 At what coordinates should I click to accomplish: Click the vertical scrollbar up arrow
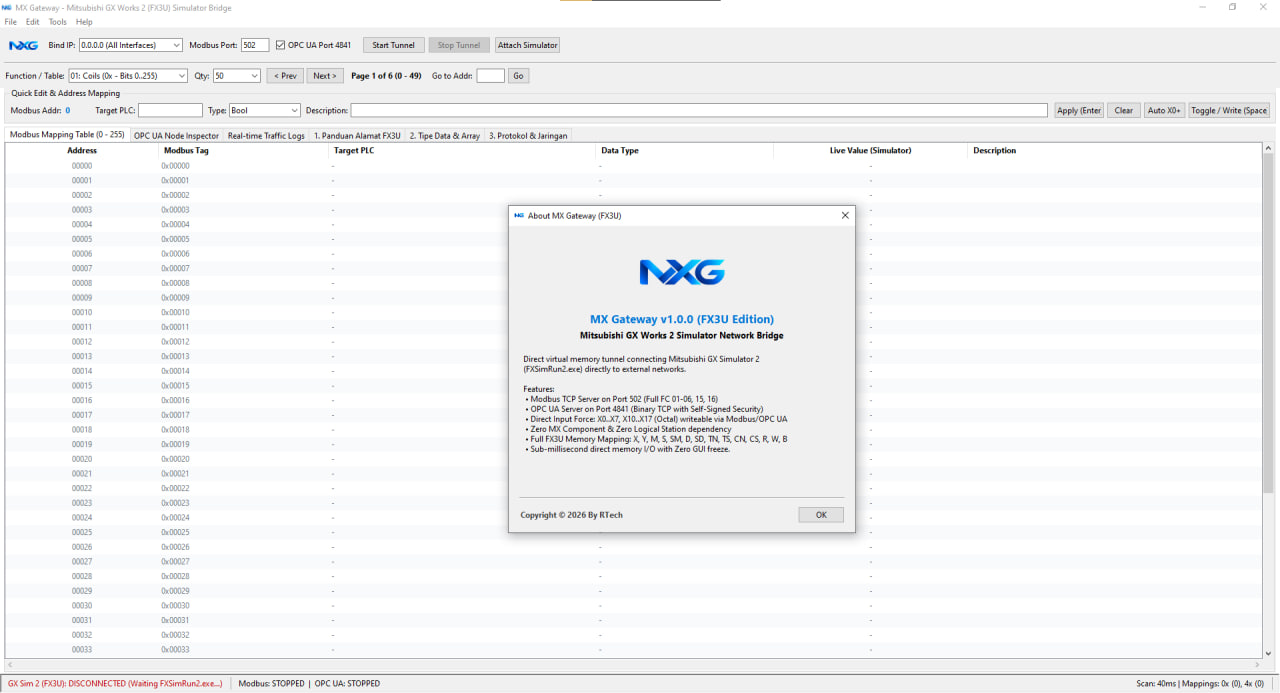(1269, 149)
